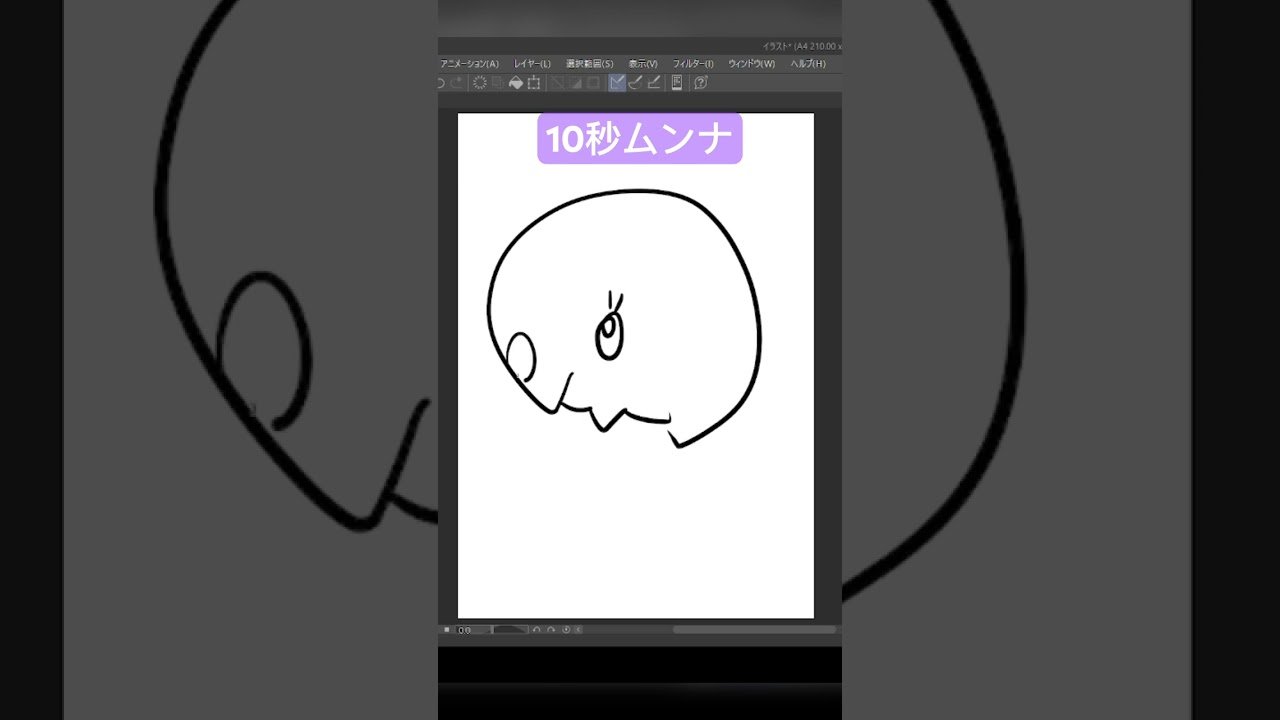The width and height of the screenshot is (1280, 720).
Task: Click the Deselect icon in the toolbar
Action: tap(556, 82)
